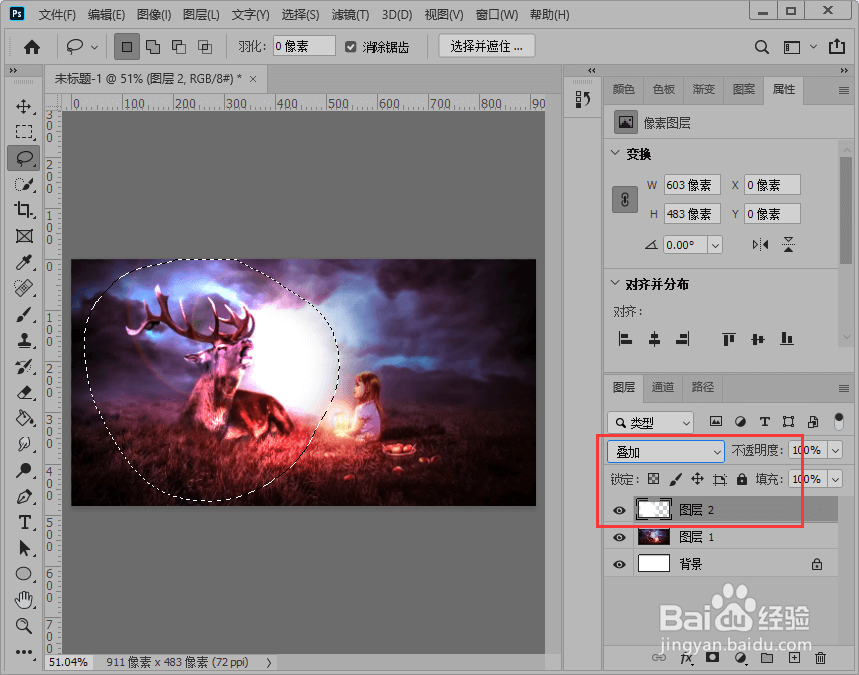Click the Share image icon

(837, 47)
